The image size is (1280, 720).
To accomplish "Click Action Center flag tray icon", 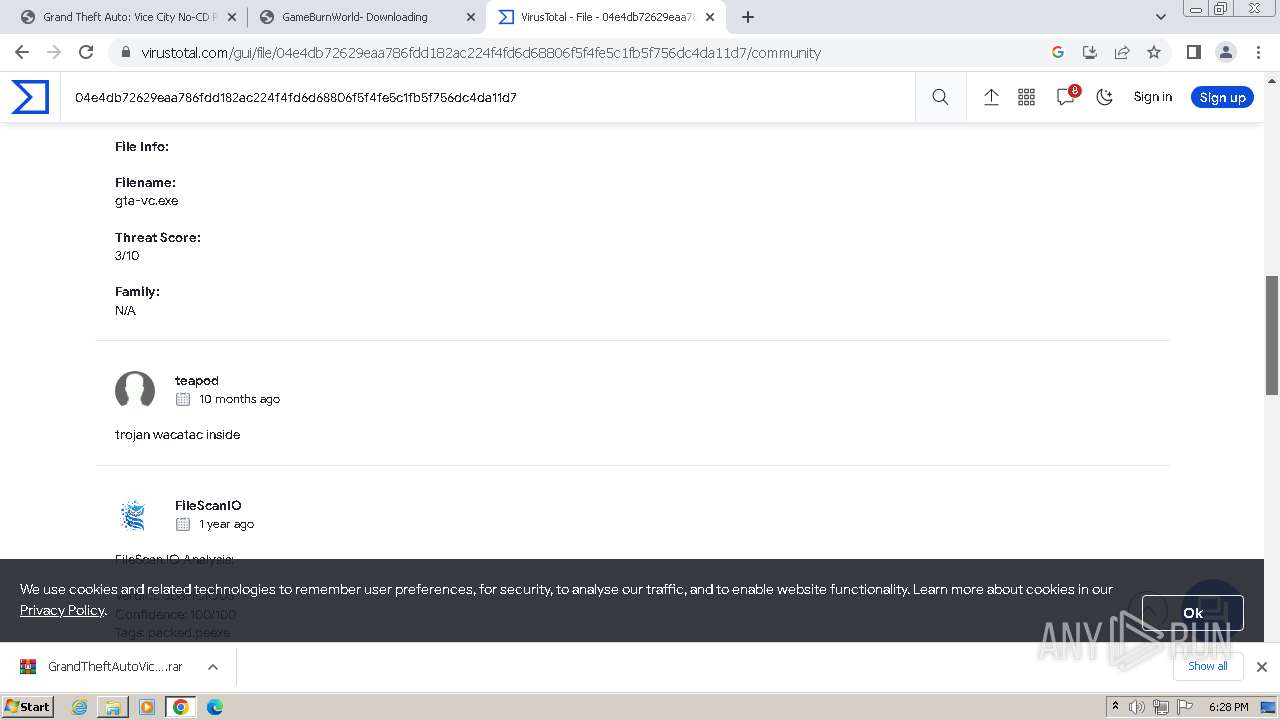I will 1184,707.
